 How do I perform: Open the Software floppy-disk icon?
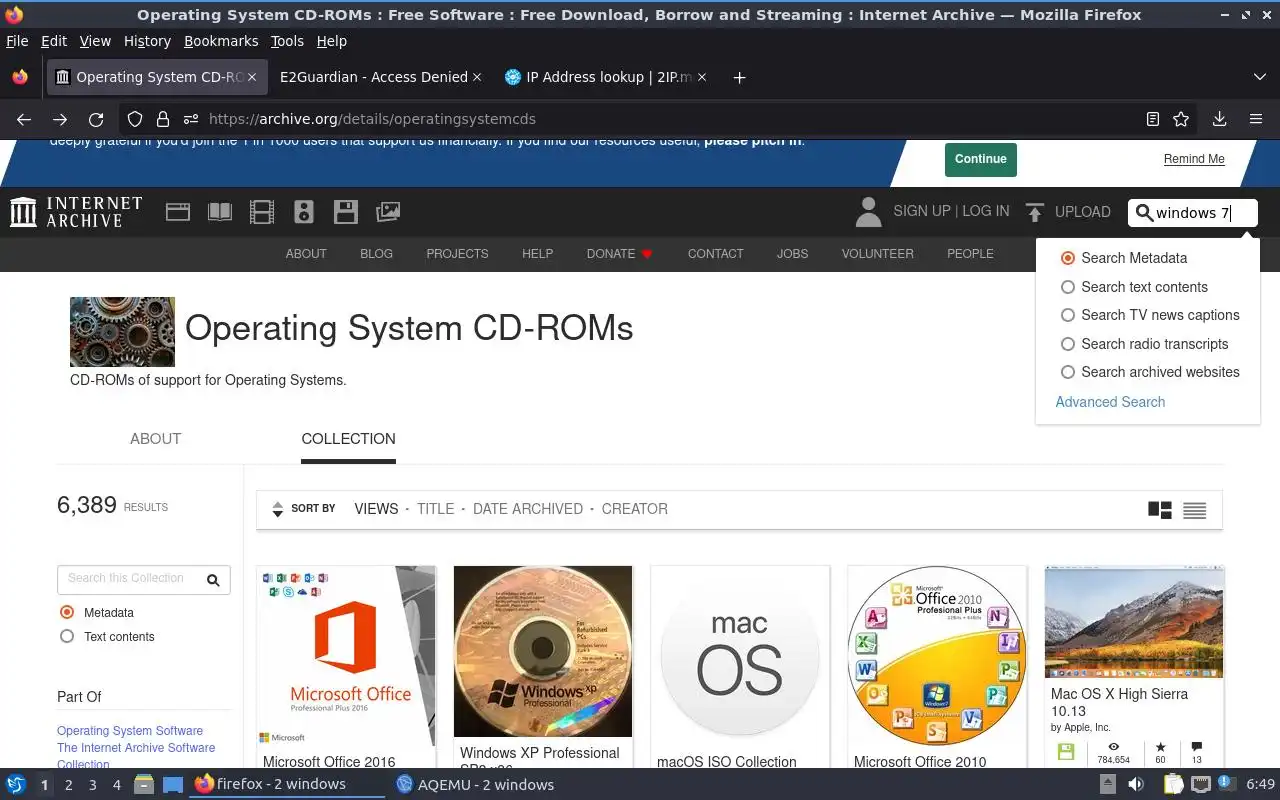coord(346,212)
